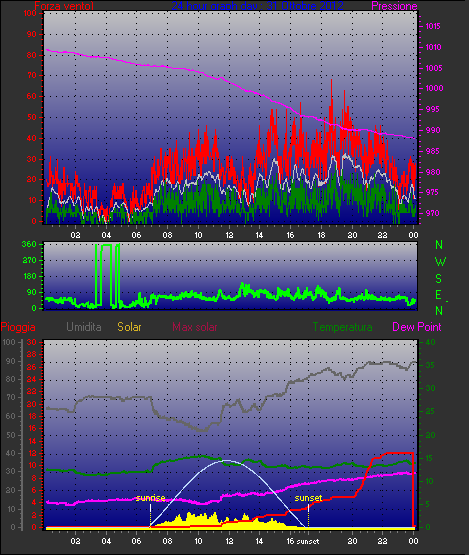
Task: Click "02" hour on the bottom chart time axis
Action: 75,542
